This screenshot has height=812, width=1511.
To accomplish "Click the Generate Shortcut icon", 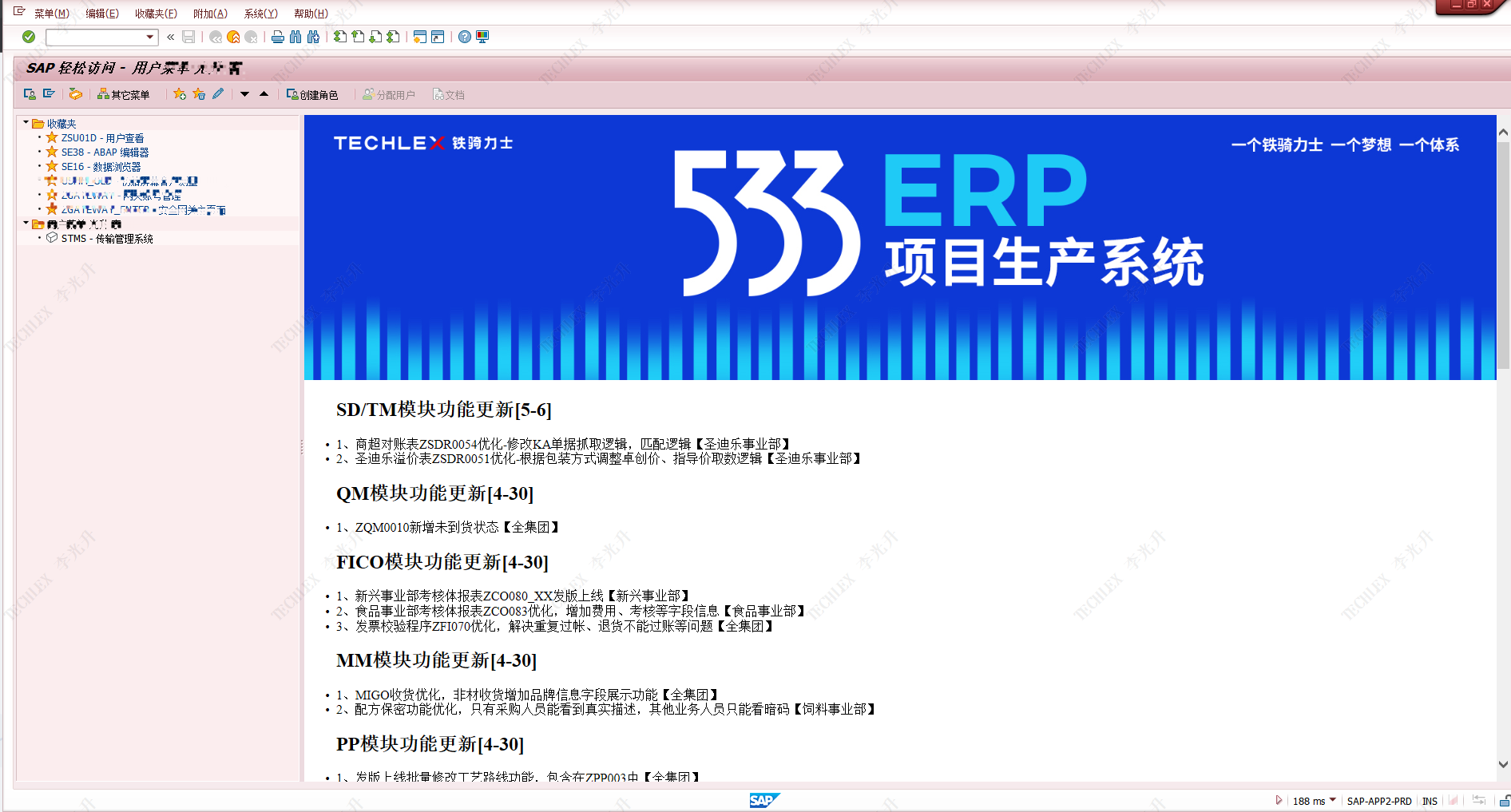I will click(x=438, y=37).
